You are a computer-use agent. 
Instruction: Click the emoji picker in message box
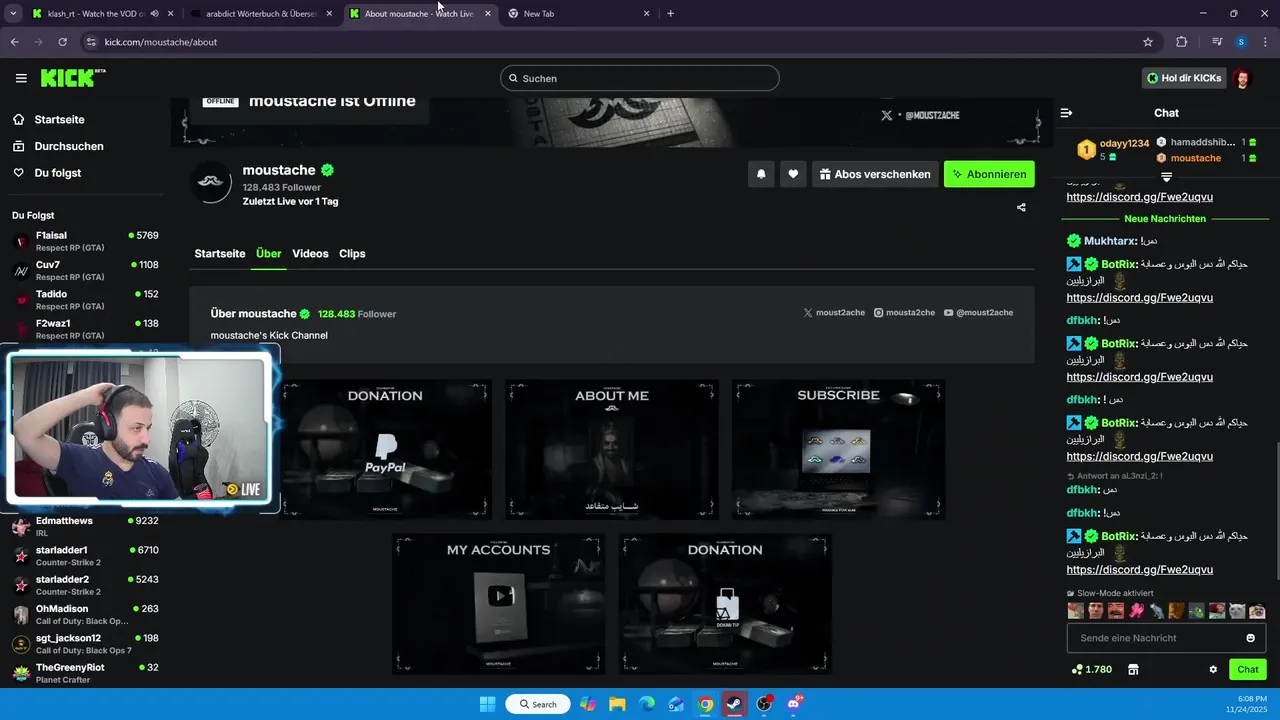pos(1250,638)
